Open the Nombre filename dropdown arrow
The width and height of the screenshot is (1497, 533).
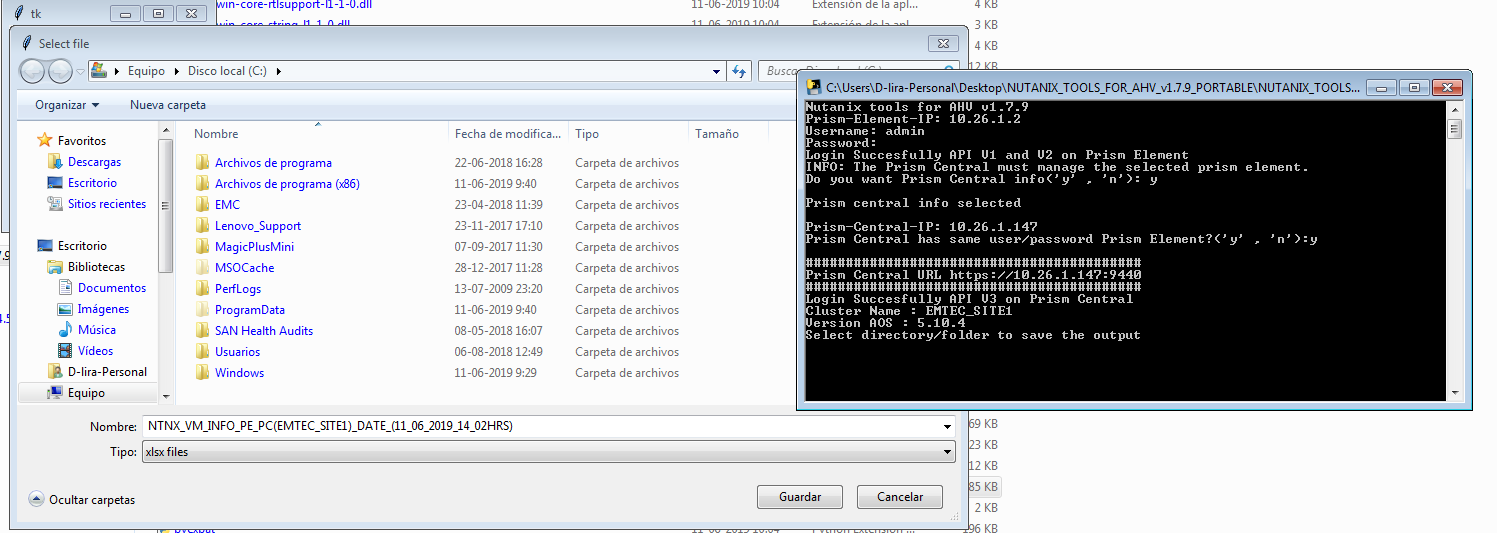click(947, 427)
